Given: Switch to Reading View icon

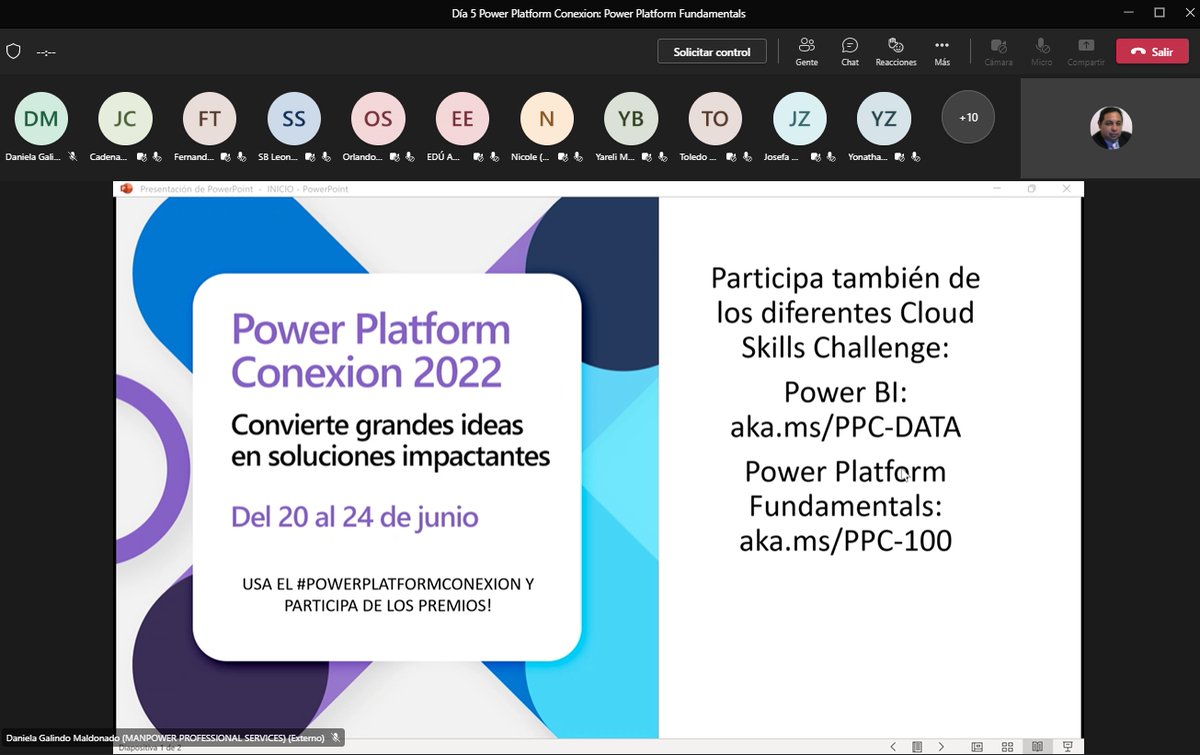Looking at the screenshot, I should [x=1038, y=746].
